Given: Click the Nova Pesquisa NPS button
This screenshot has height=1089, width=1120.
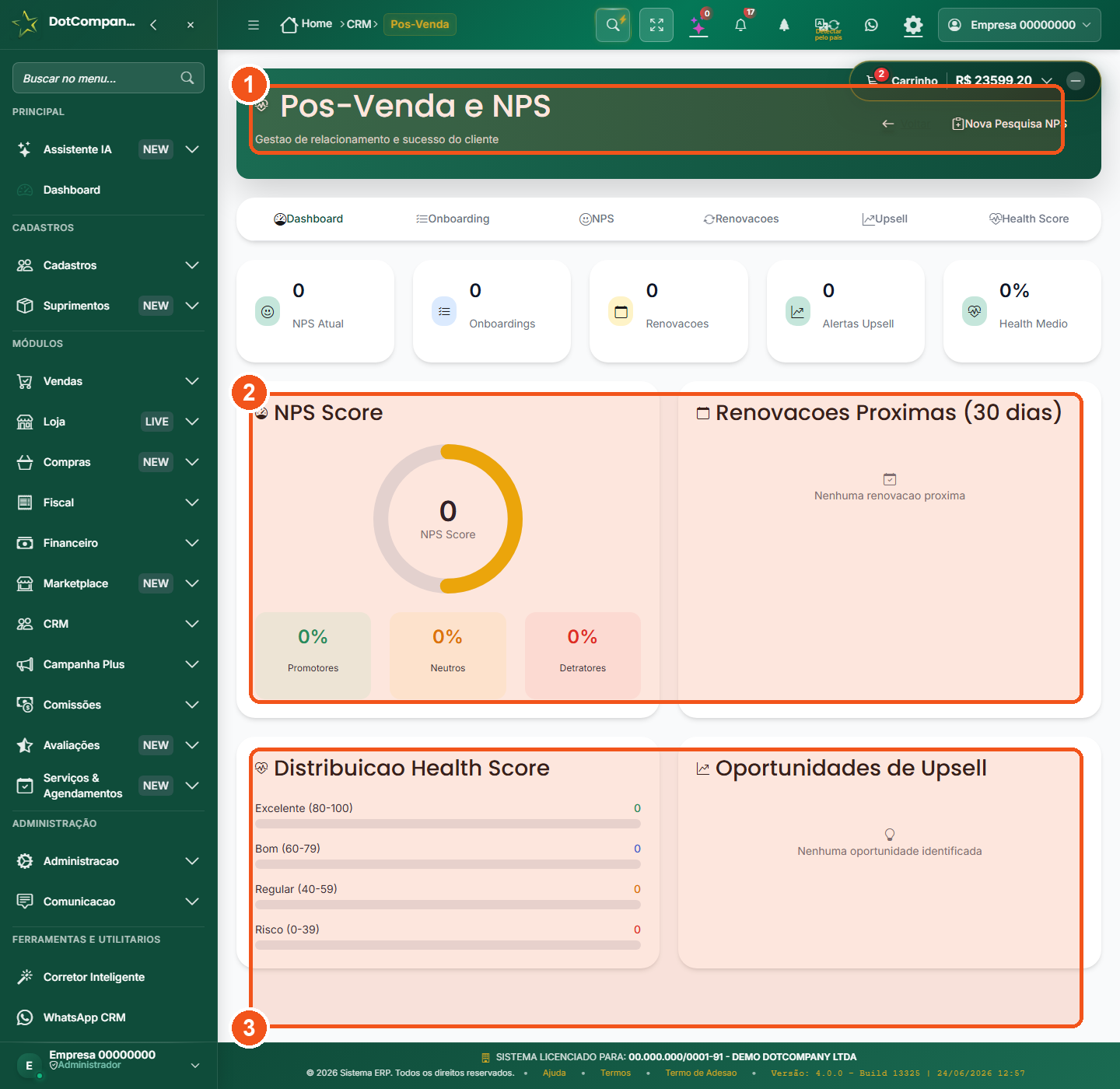Looking at the screenshot, I should [x=1010, y=124].
